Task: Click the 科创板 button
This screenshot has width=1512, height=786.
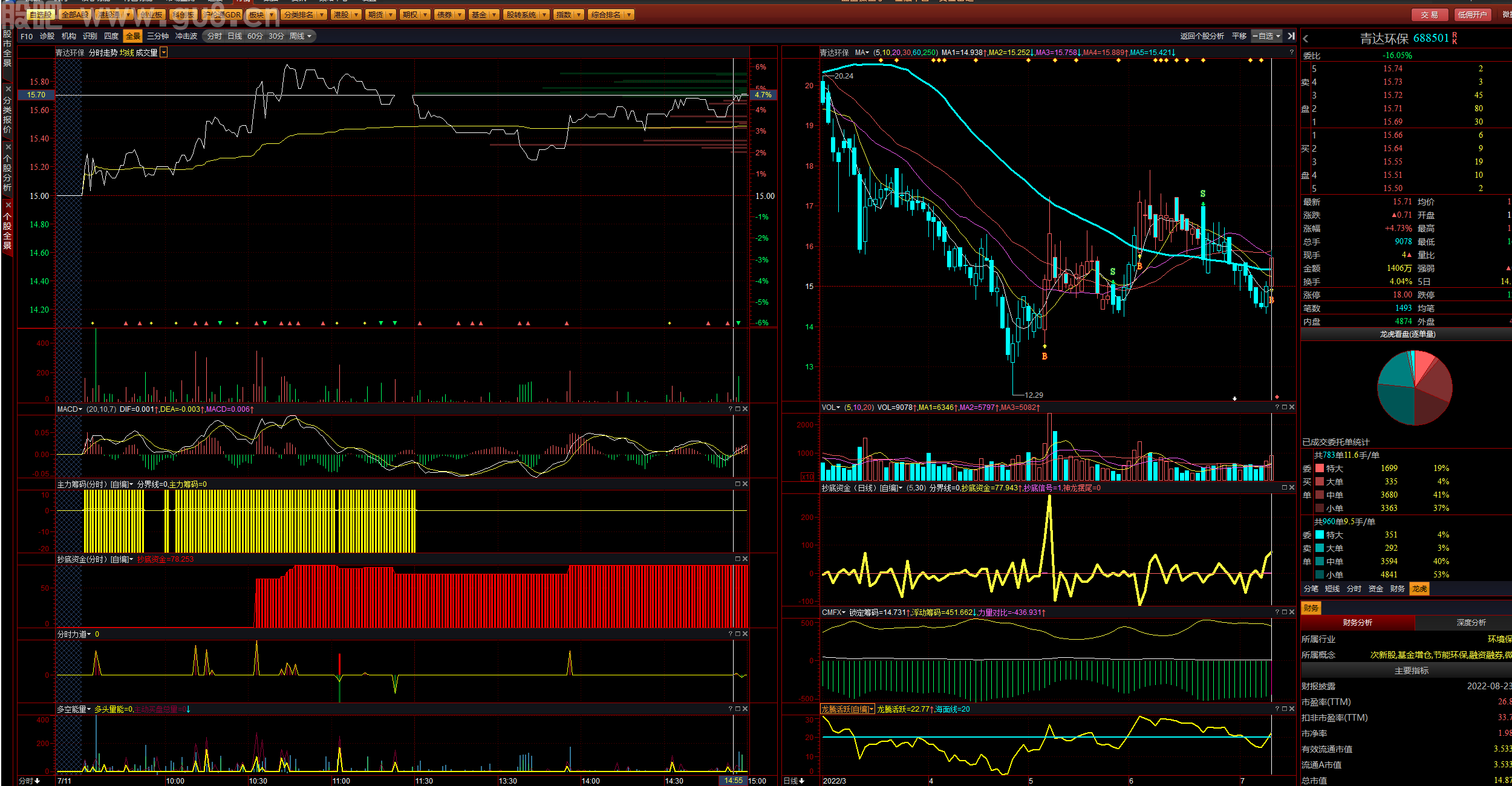Action: pyautogui.click(x=183, y=15)
